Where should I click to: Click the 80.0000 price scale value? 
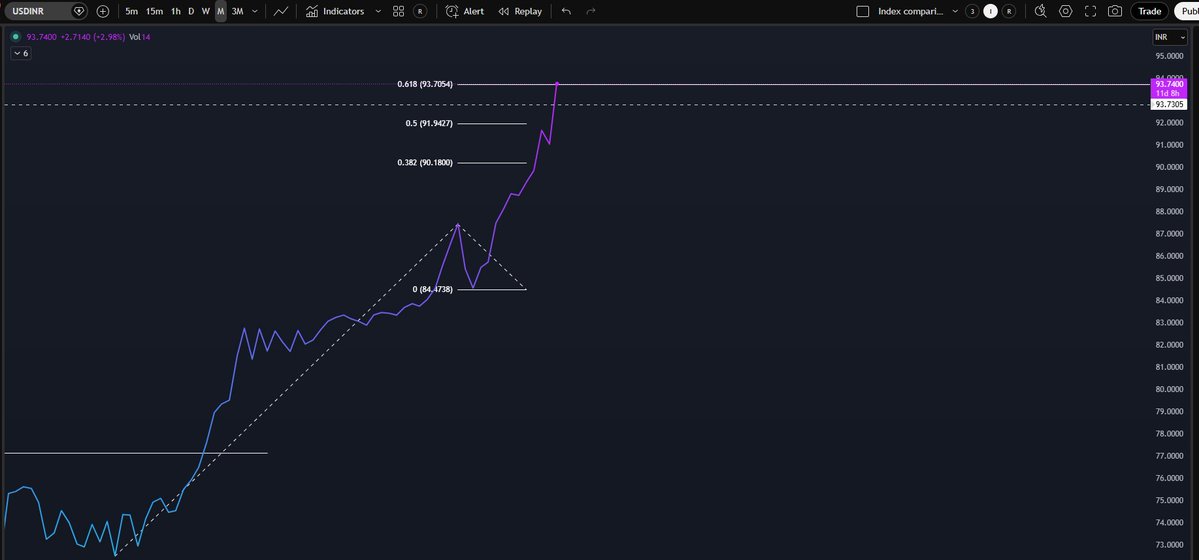pyautogui.click(x=1170, y=389)
